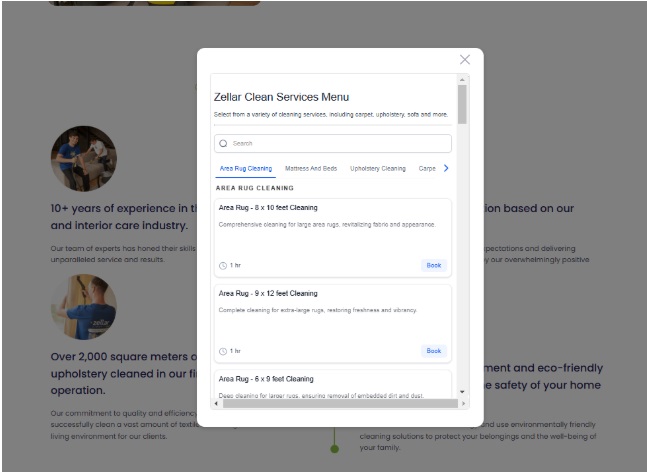Screen dimensions: 647x472
Task: Click 'Over 2,000 square meters' heading
Action: [124, 373]
